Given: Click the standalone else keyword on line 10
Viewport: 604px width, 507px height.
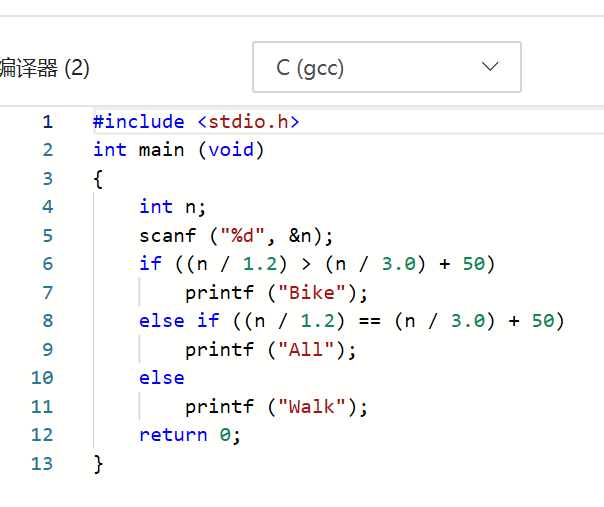Looking at the screenshot, I should pyautogui.click(x=162, y=378).
